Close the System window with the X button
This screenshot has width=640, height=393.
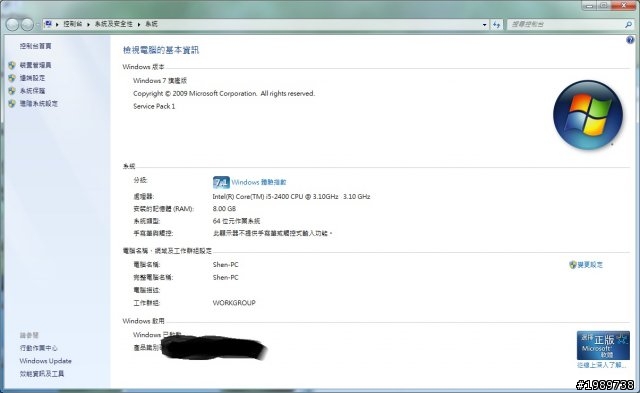pos(623,5)
